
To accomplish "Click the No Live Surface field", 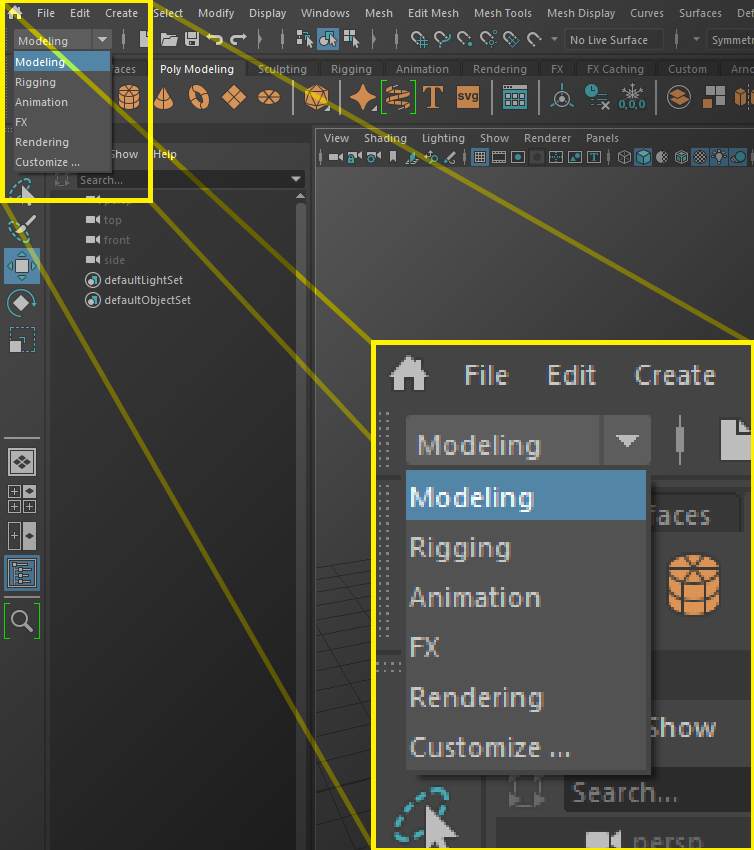I will click(608, 40).
